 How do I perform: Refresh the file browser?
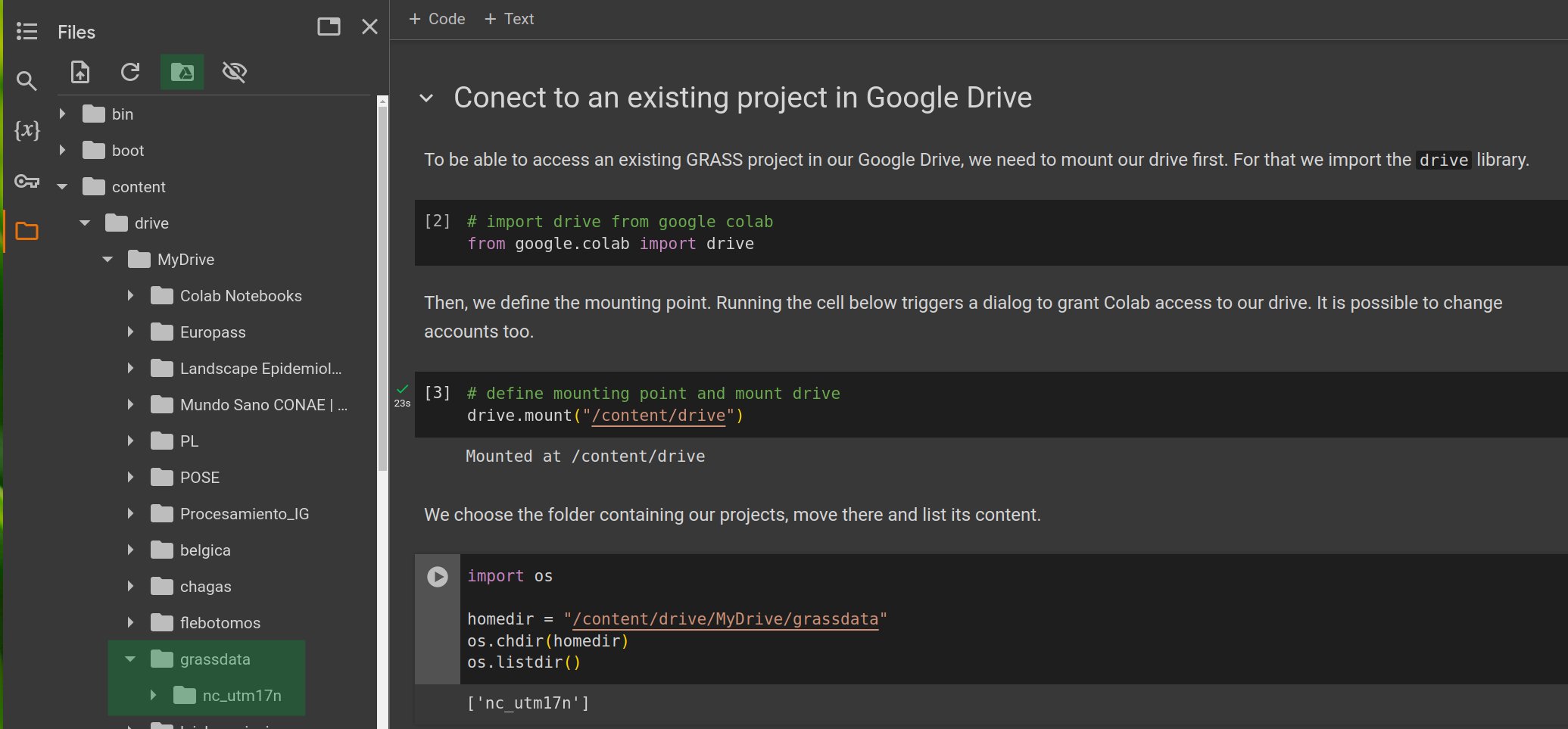click(x=130, y=72)
